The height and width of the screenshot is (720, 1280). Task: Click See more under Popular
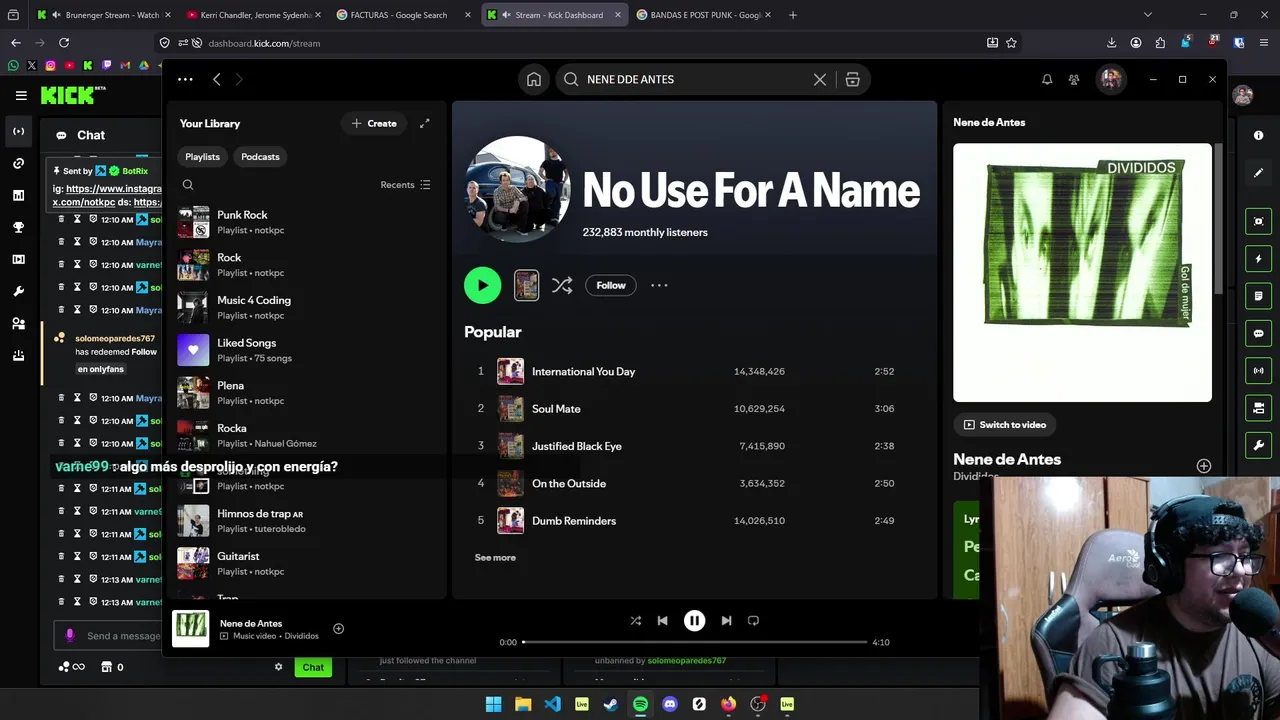(495, 558)
